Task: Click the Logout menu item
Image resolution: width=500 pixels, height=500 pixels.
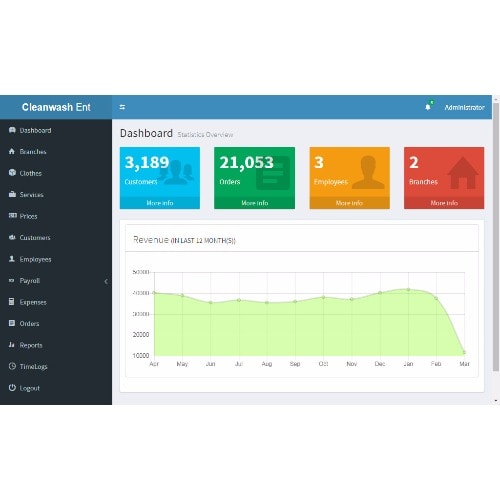Action: [x=56, y=388]
